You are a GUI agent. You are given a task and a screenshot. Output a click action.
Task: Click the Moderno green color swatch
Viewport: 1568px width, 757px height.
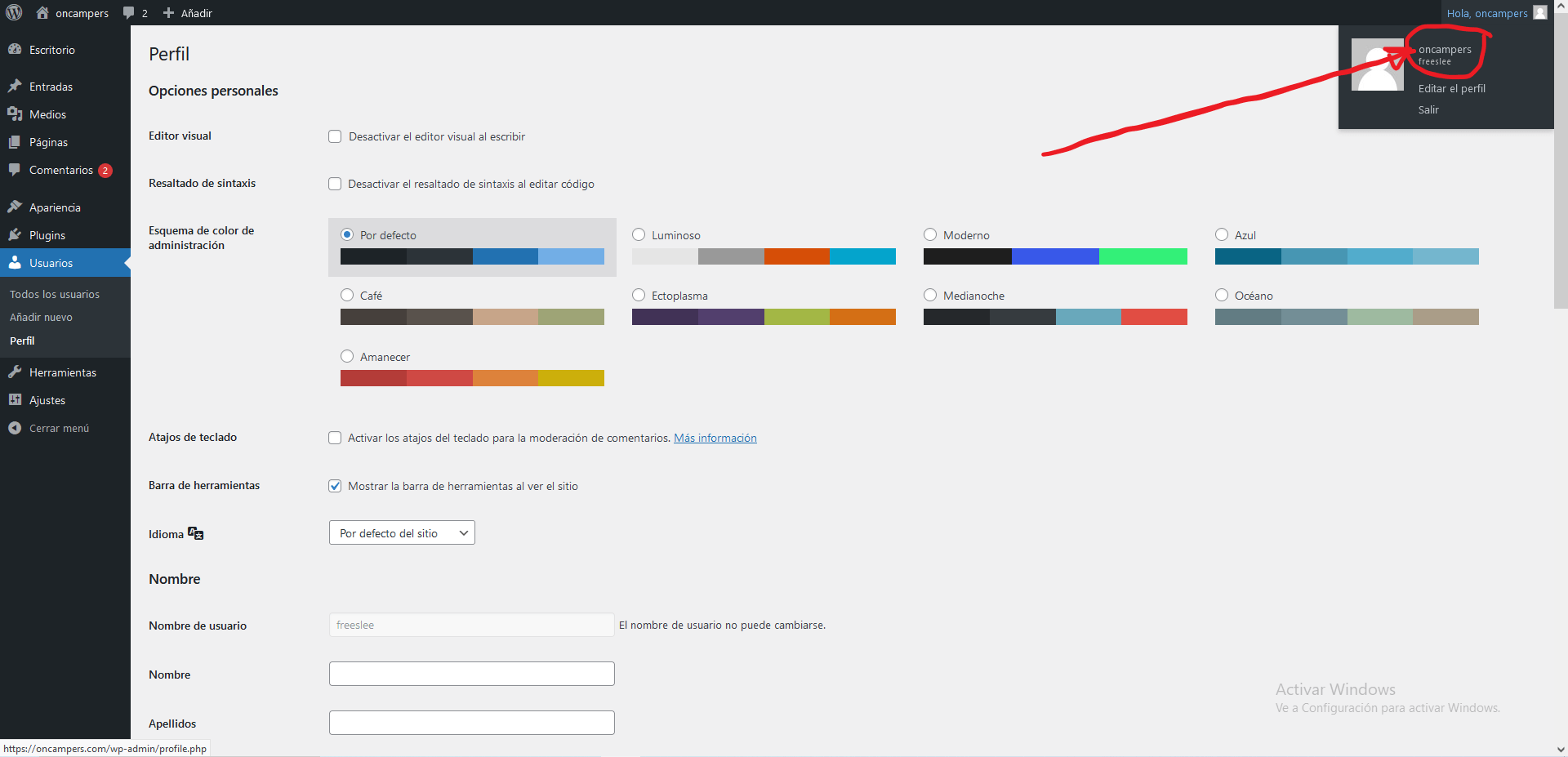[1143, 256]
